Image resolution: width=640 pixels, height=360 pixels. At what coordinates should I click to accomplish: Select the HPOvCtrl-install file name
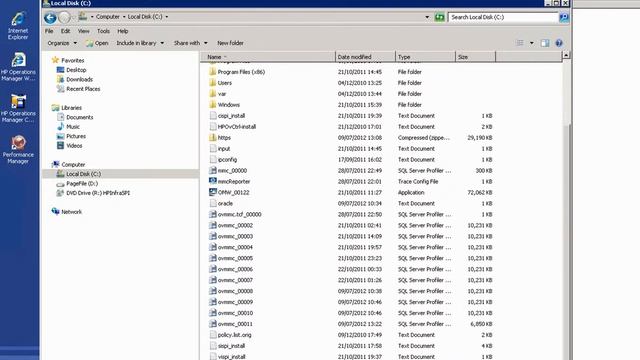[237, 127]
